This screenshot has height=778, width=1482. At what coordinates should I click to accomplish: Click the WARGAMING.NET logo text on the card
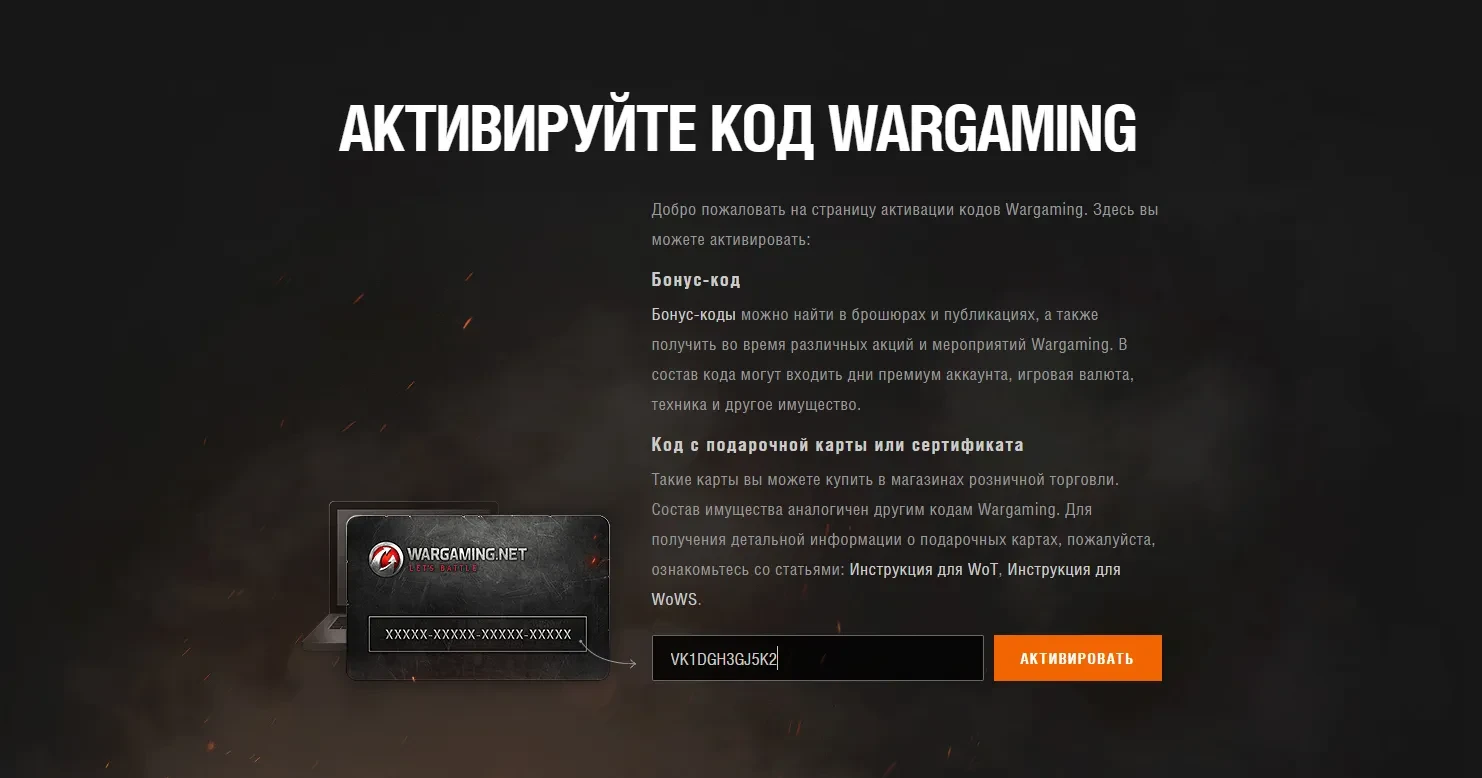pyautogui.click(x=466, y=553)
